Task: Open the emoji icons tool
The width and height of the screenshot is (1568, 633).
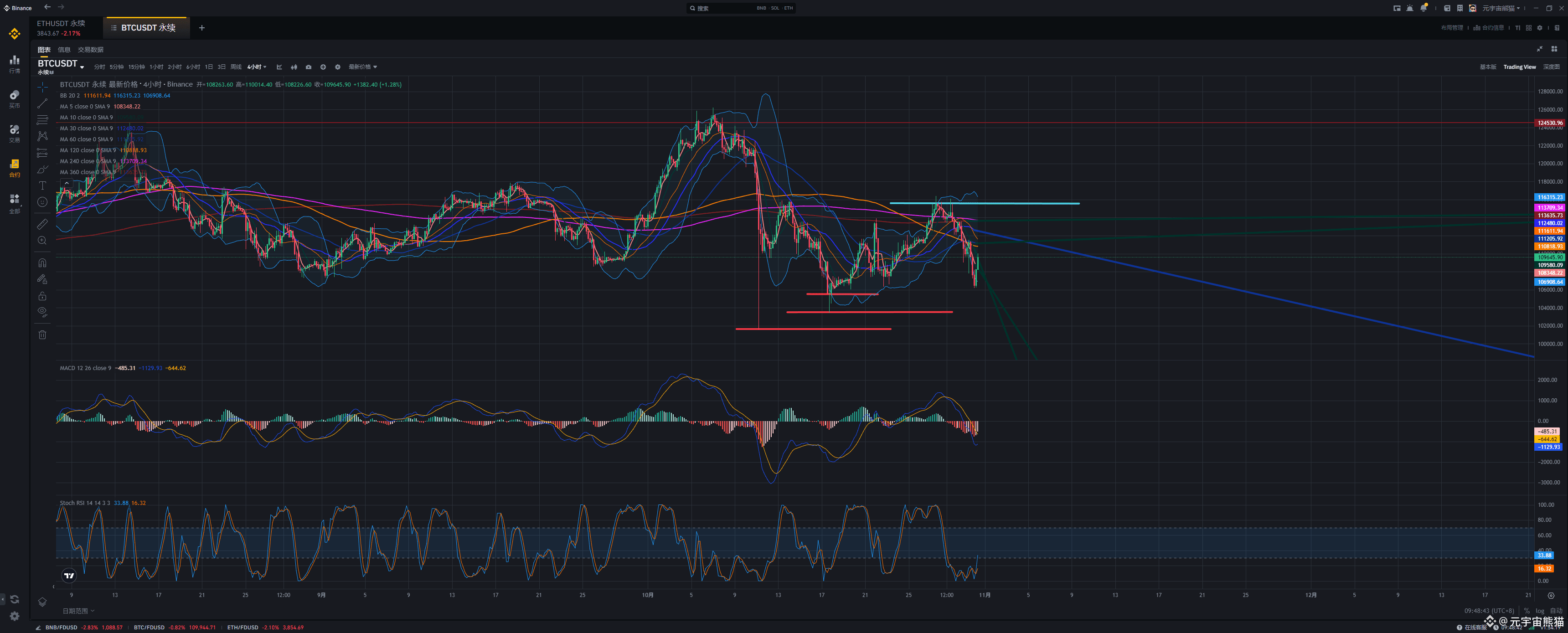Action: [42, 202]
